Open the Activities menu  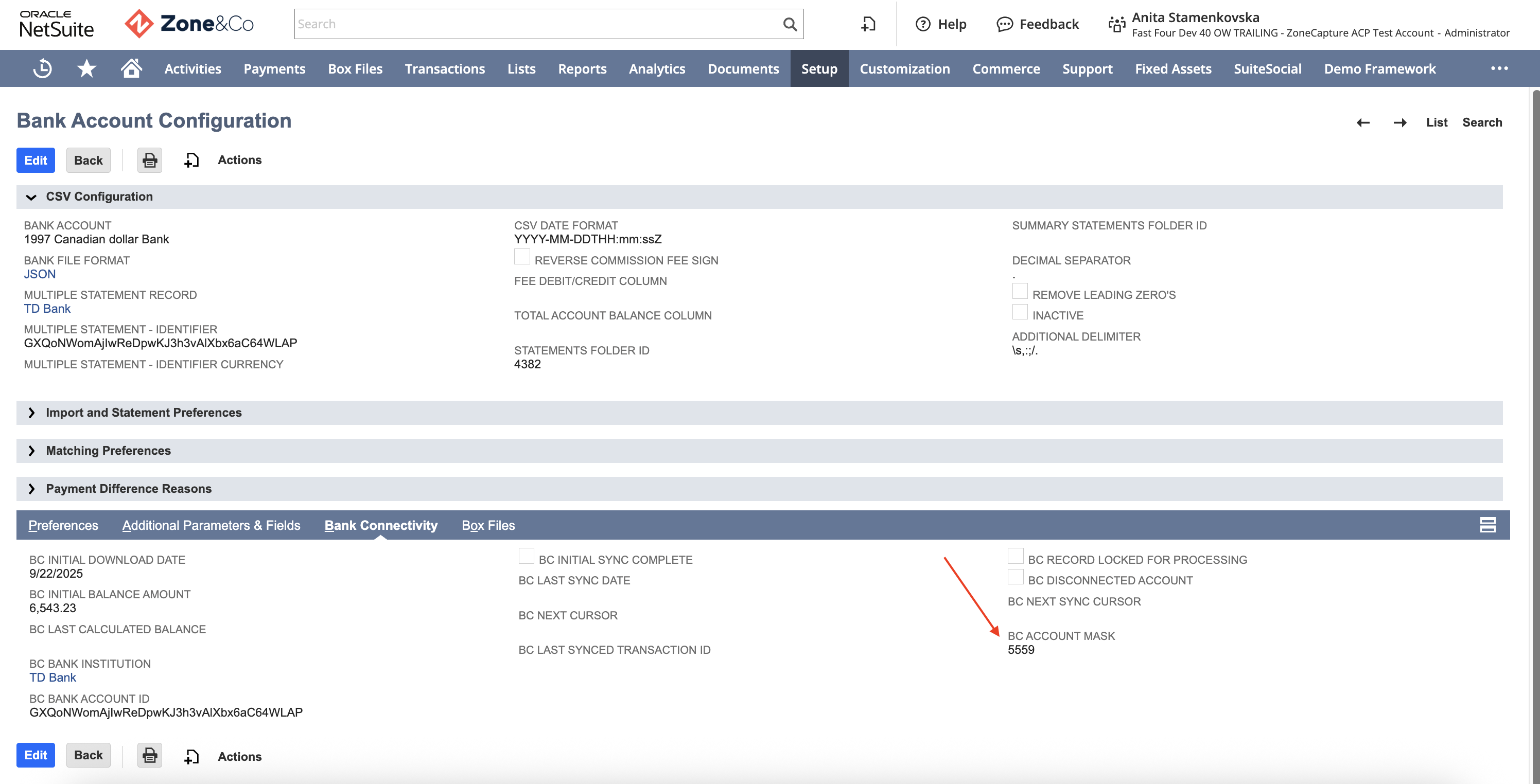point(192,69)
